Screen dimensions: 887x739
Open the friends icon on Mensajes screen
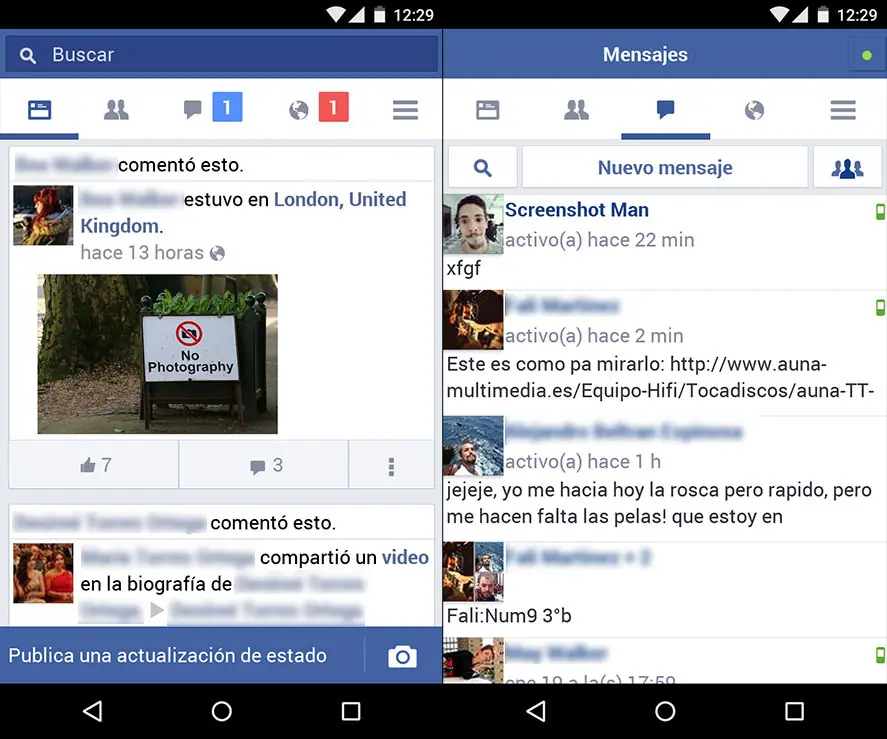coord(576,110)
